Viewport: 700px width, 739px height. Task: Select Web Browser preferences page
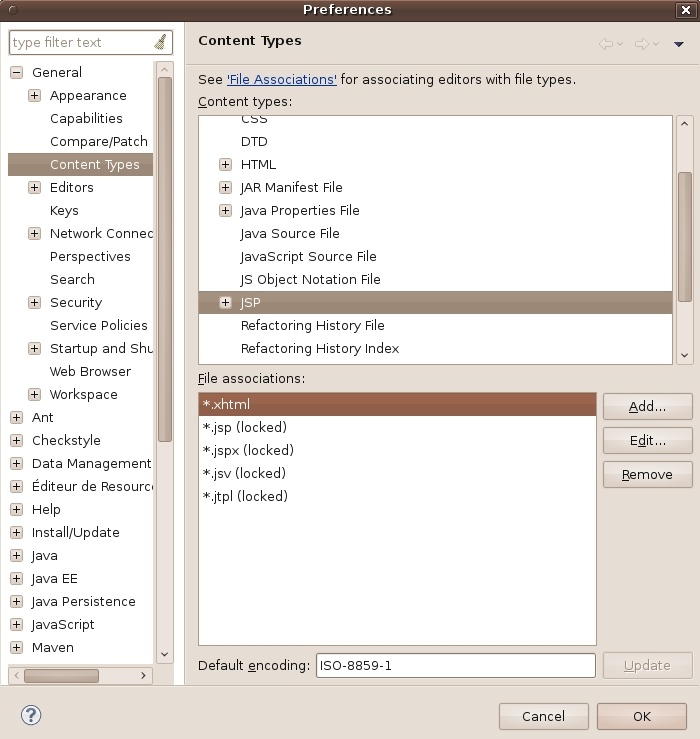pyautogui.click(x=90, y=371)
